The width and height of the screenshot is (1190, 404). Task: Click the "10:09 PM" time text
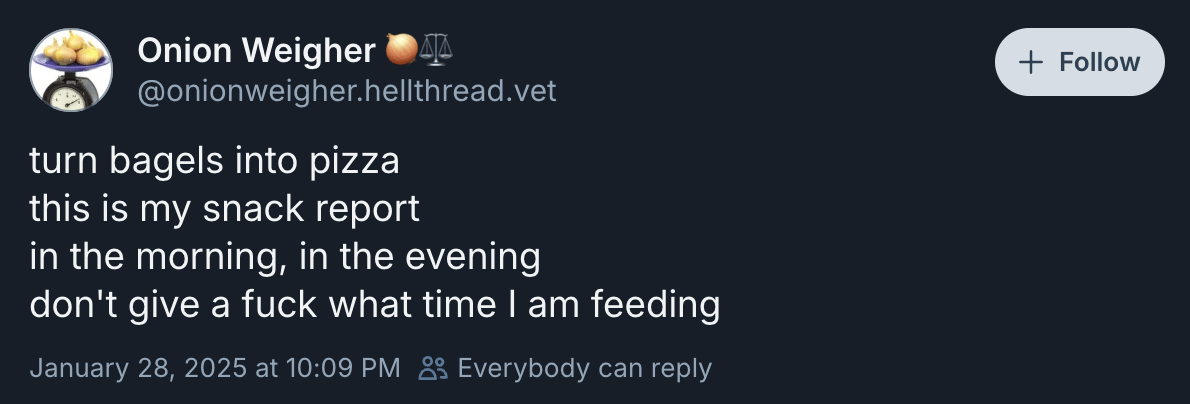[342, 368]
